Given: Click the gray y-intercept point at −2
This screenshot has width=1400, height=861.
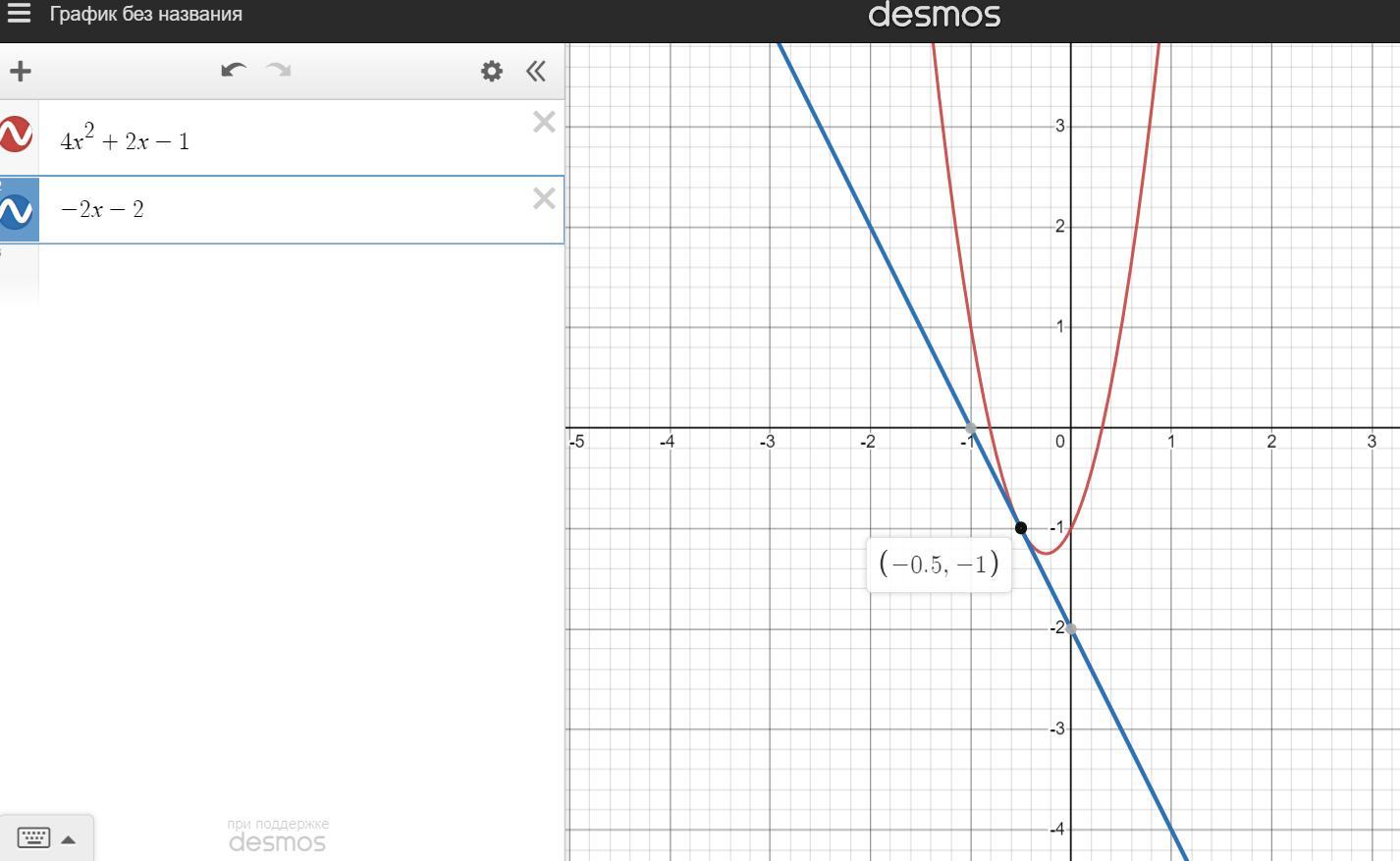Looking at the screenshot, I should point(1071,629).
